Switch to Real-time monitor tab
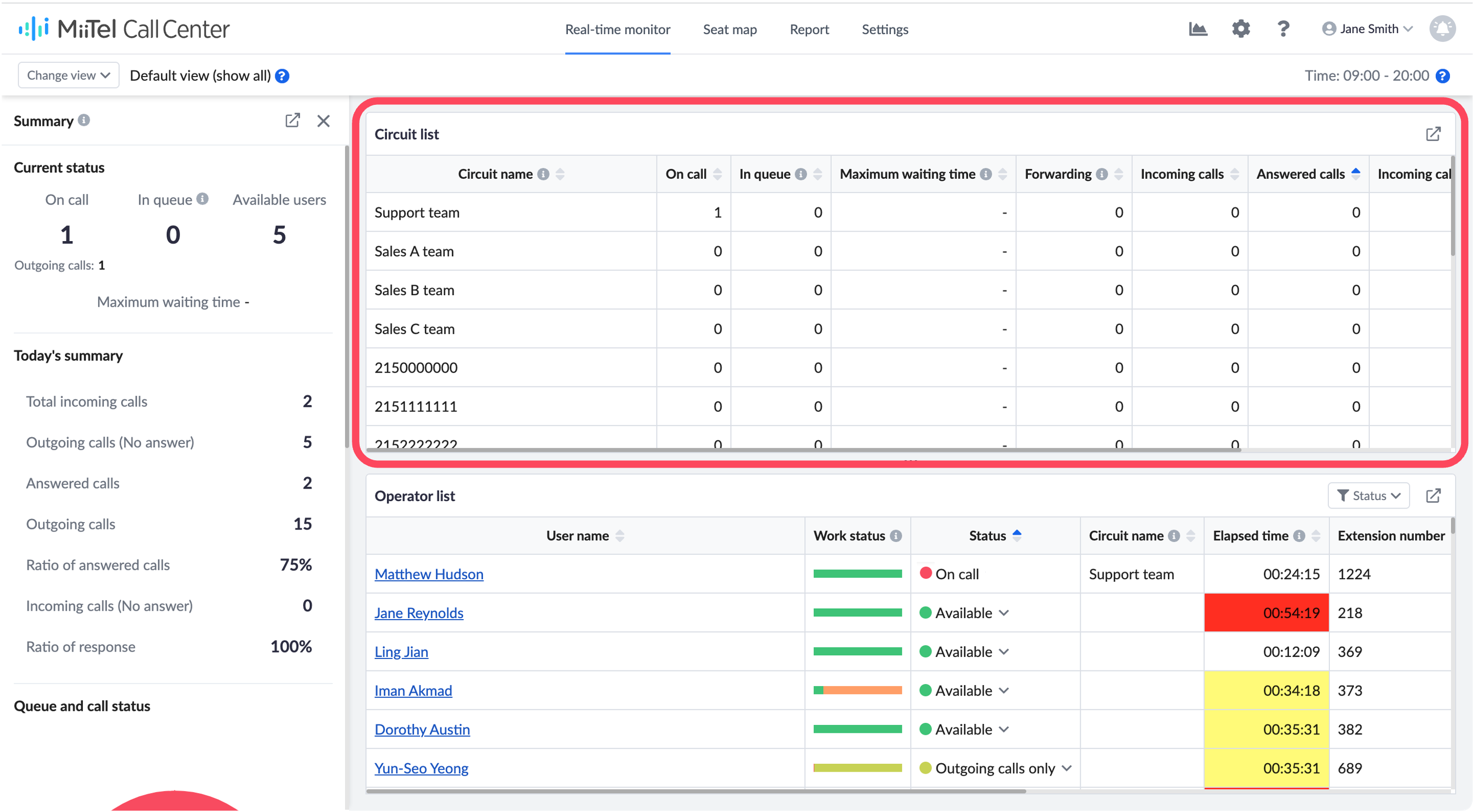The width and height of the screenshot is (1473, 812). (618, 29)
